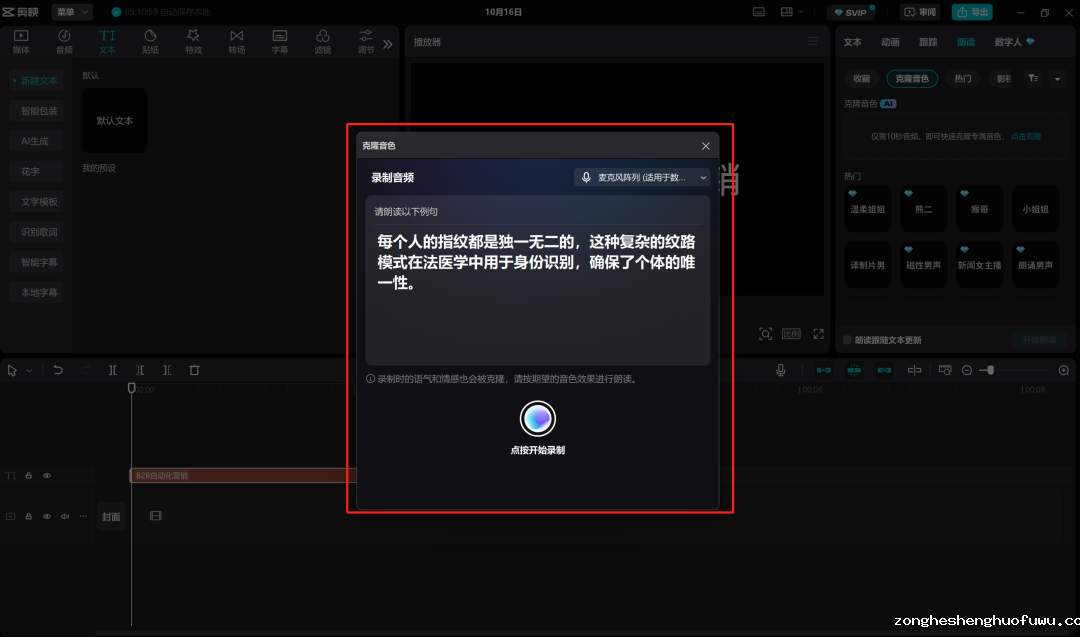Close the 克隆音色 dialog
1080x637 pixels.
point(705,146)
